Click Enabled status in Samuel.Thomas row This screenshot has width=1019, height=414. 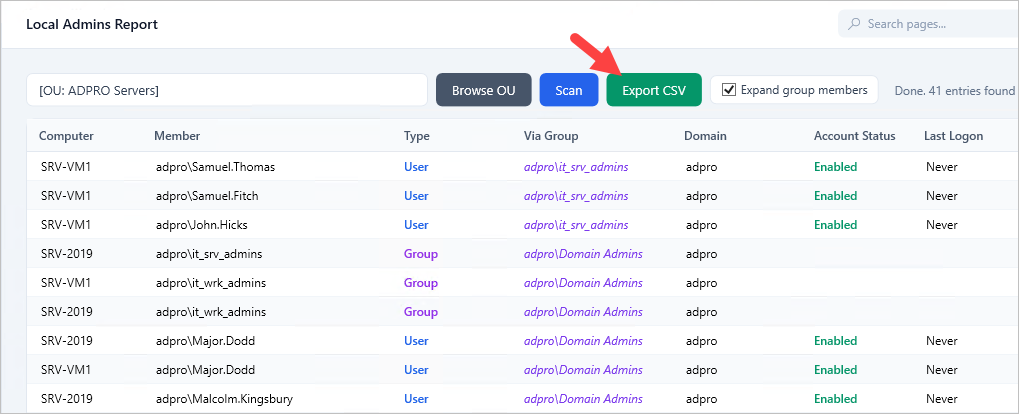836,167
